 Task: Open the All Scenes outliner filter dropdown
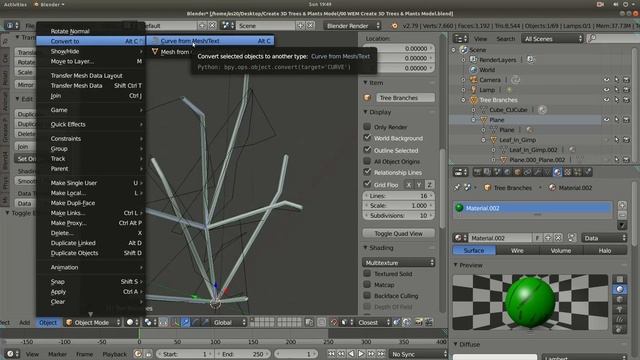tap(552, 39)
